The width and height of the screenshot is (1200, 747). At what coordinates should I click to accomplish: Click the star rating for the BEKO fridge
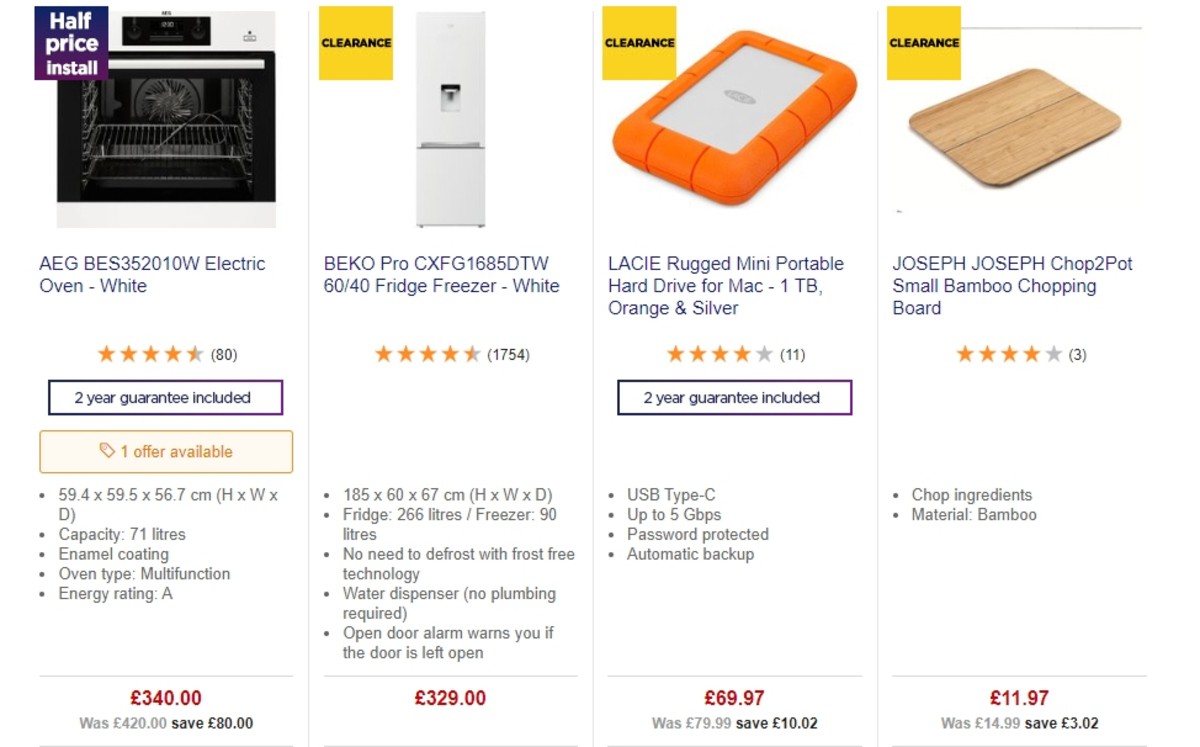coord(428,353)
